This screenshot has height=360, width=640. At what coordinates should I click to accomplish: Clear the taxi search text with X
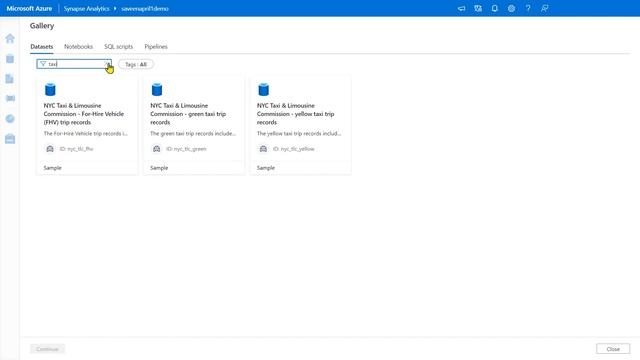(106, 64)
